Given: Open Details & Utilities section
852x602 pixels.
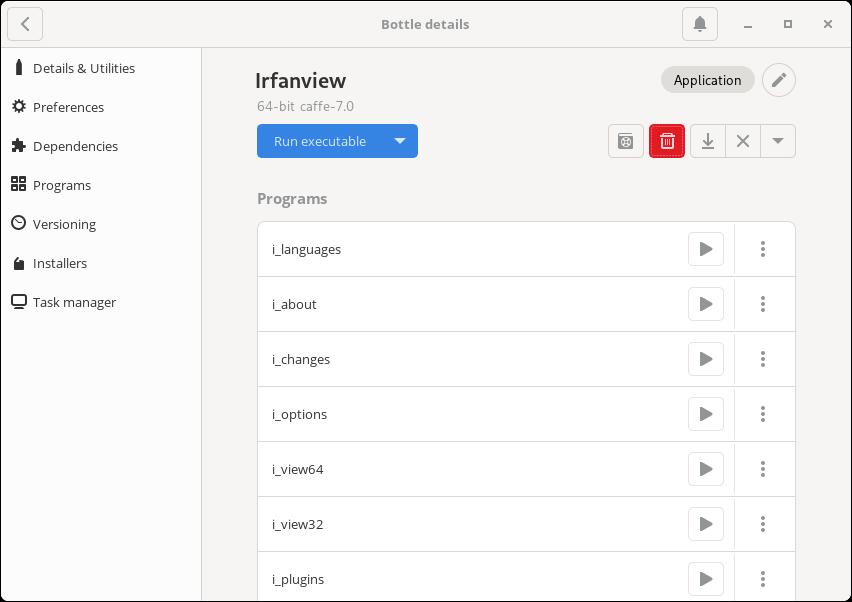Looking at the screenshot, I should coord(101,68).
